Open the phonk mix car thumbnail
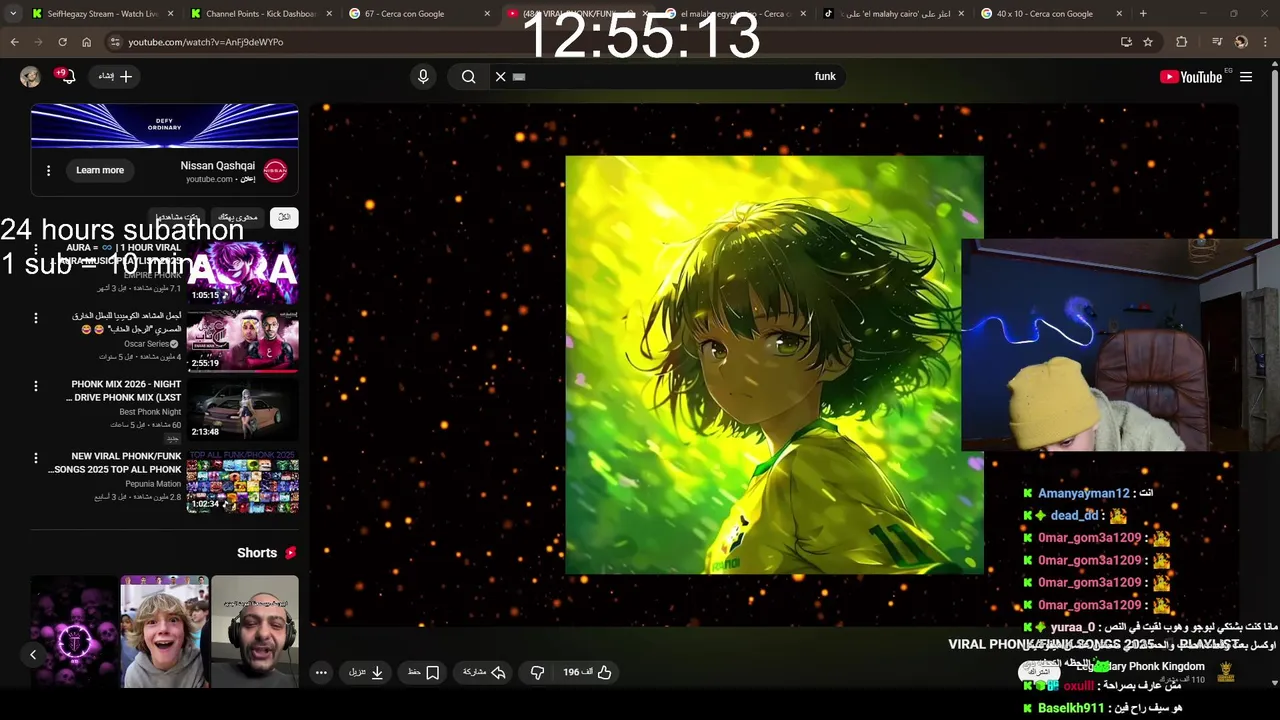Screen dimensions: 1280x720 click(242, 408)
